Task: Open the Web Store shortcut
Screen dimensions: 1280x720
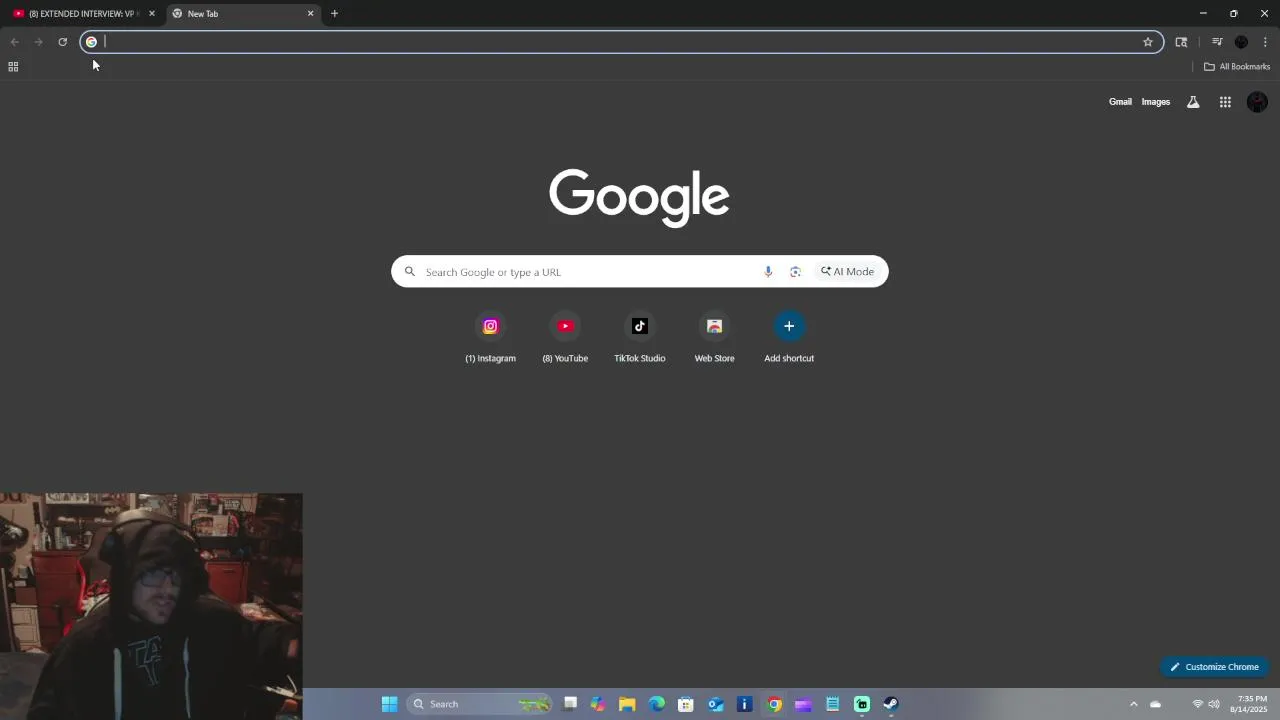Action: click(714, 338)
